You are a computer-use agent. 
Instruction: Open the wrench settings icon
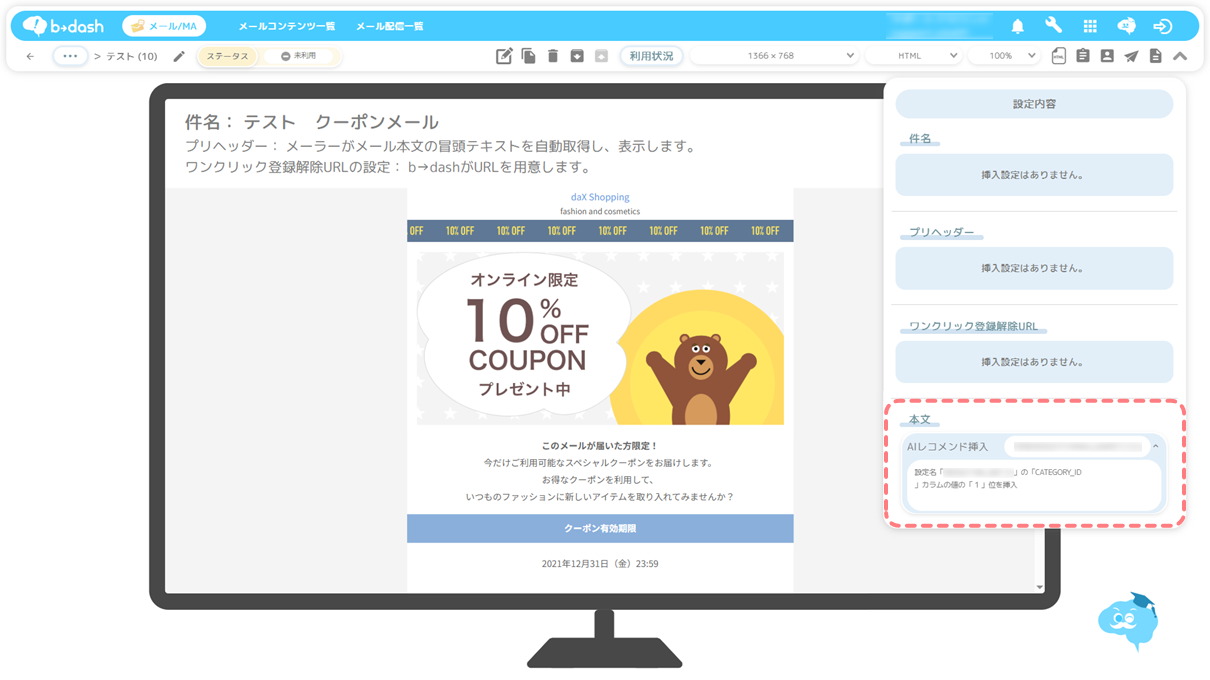[1053, 26]
